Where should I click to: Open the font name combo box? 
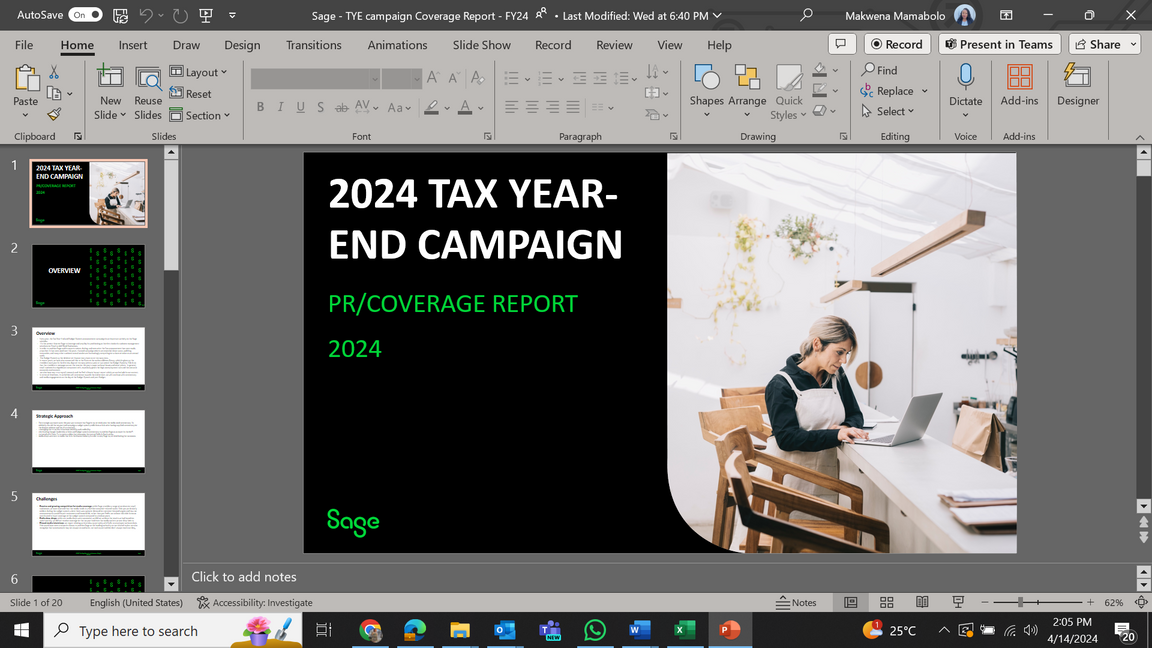tap(315, 78)
